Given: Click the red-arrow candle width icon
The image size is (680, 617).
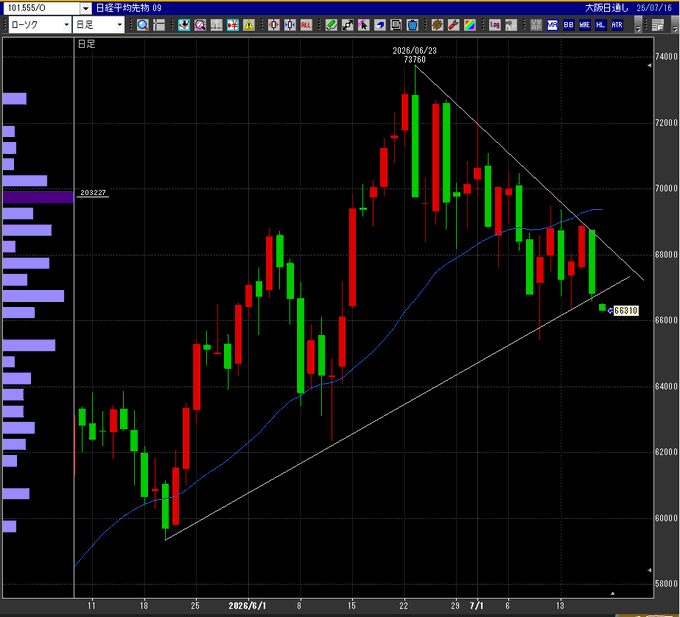Looking at the screenshot, I should [x=274, y=25].
